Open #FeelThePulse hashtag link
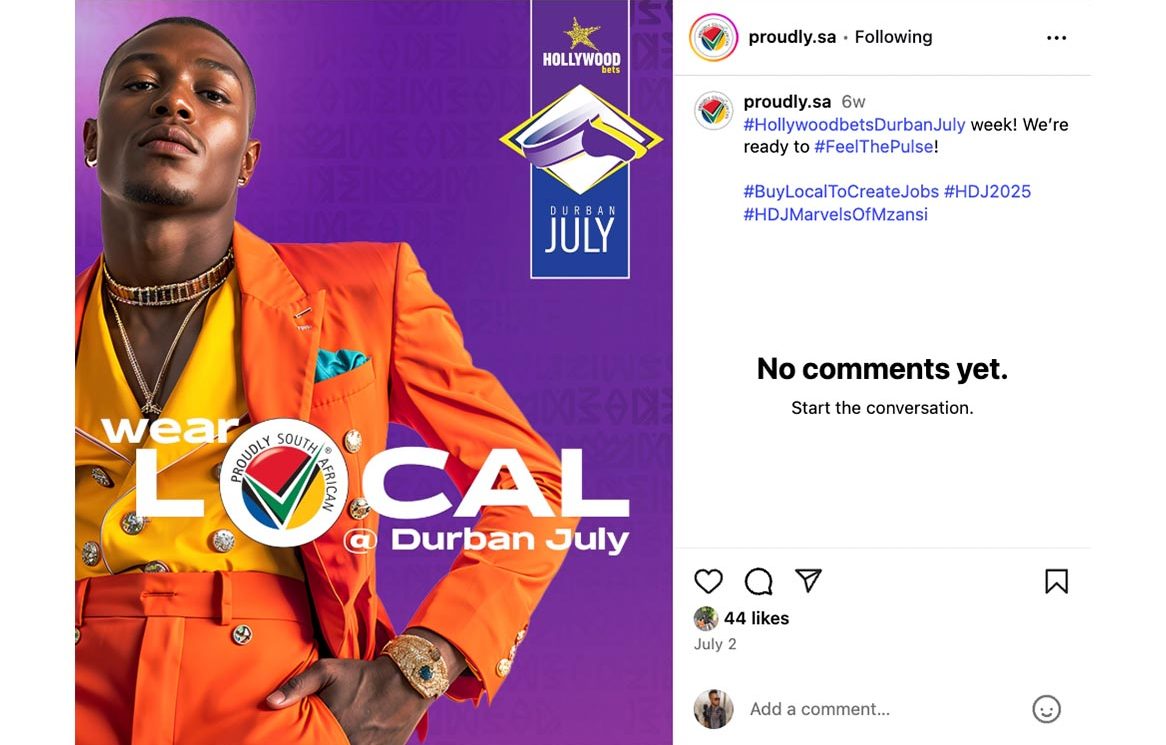The width and height of the screenshot is (1166, 745). (874, 146)
